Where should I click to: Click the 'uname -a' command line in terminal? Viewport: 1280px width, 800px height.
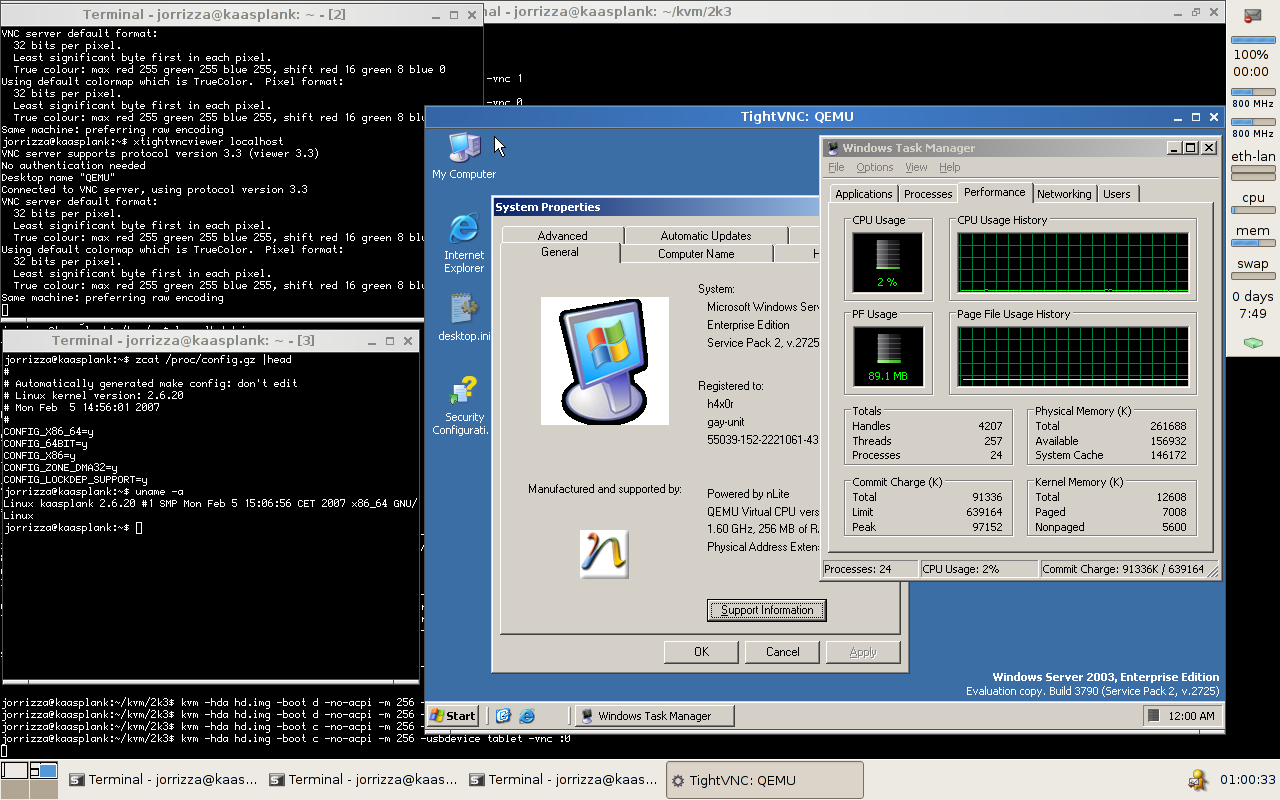coord(93,492)
